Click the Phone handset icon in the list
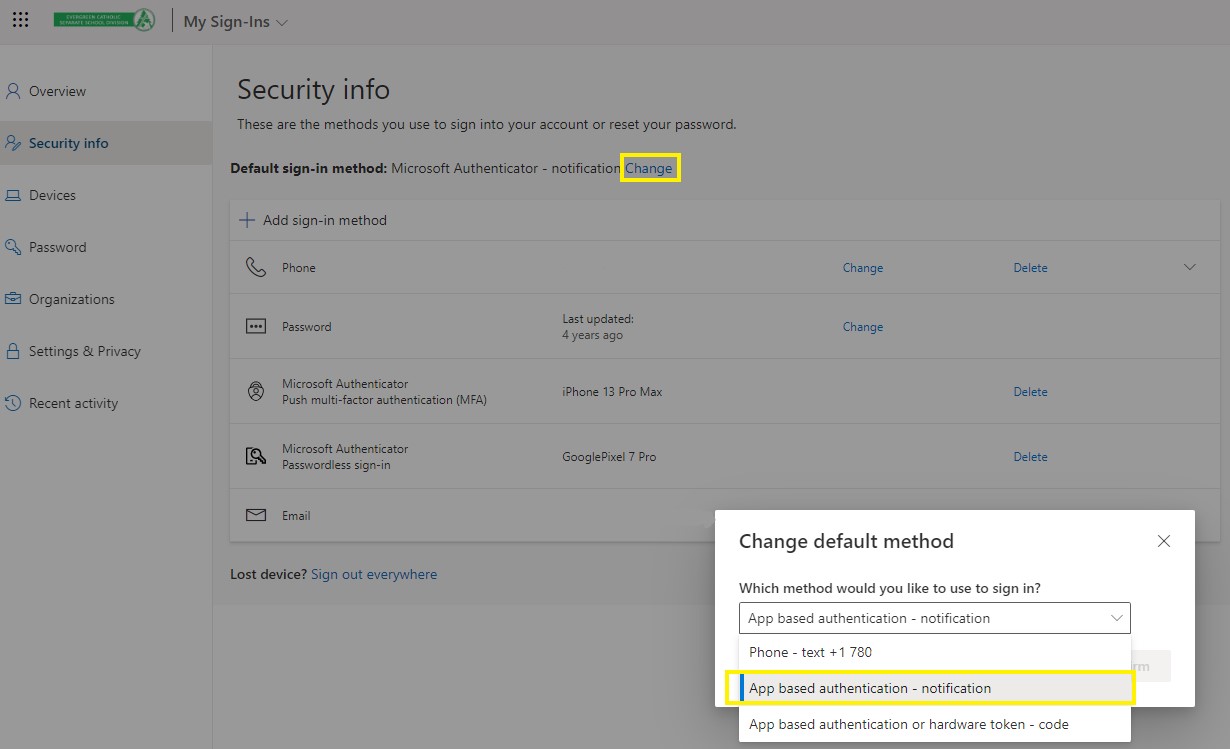 pyautogui.click(x=256, y=267)
